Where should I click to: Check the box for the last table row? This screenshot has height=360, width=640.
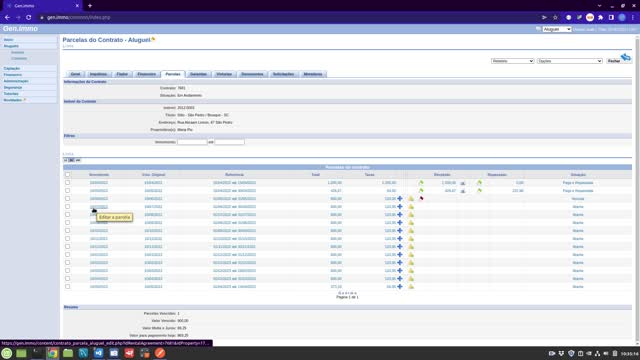pyautogui.click(x=67, y=287)
